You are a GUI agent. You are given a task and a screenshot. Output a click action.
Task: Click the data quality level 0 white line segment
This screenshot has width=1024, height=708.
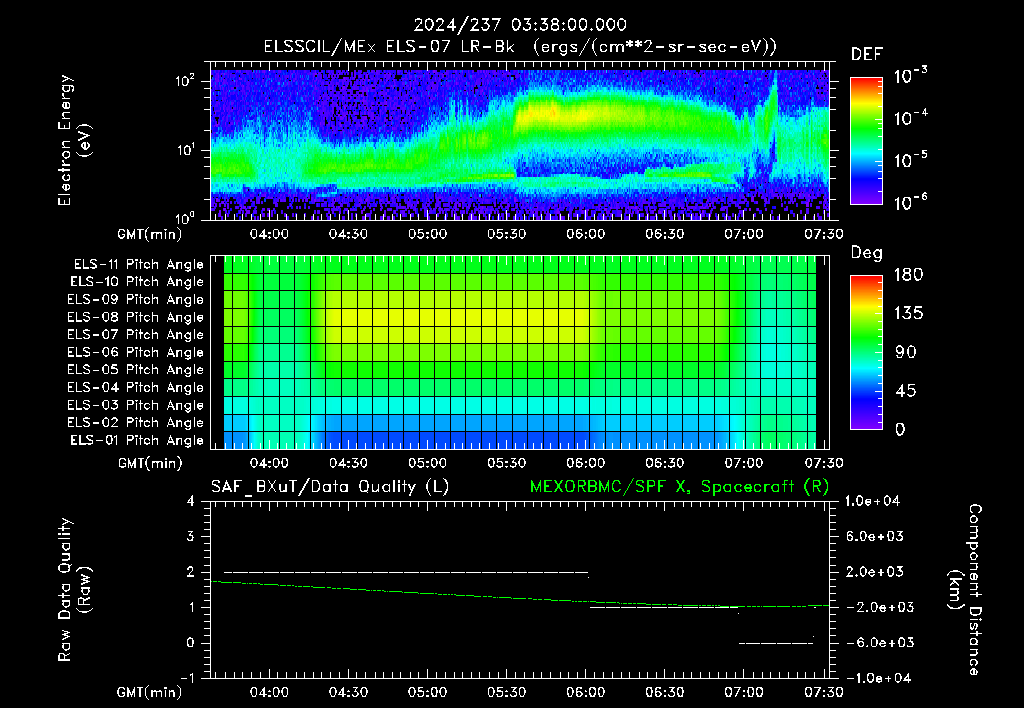pos(776,643)
